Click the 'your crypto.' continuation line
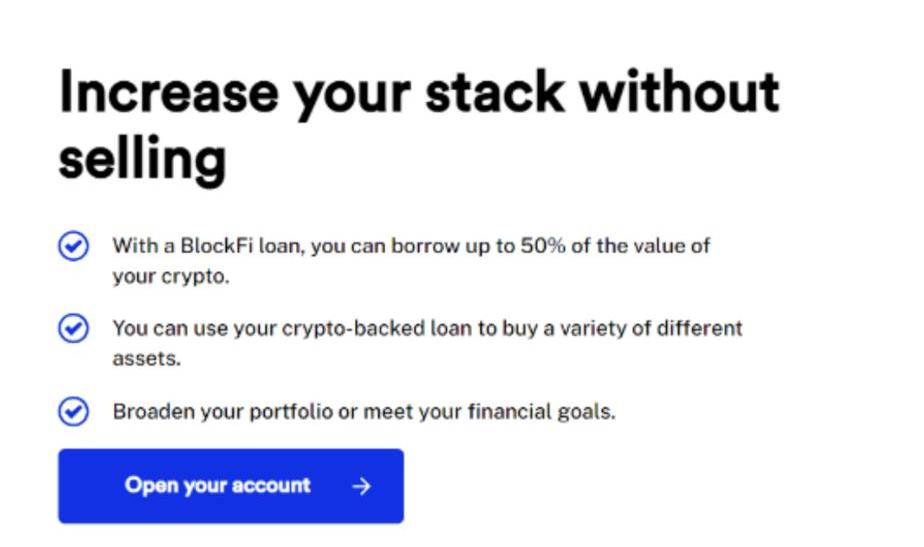 171,276
